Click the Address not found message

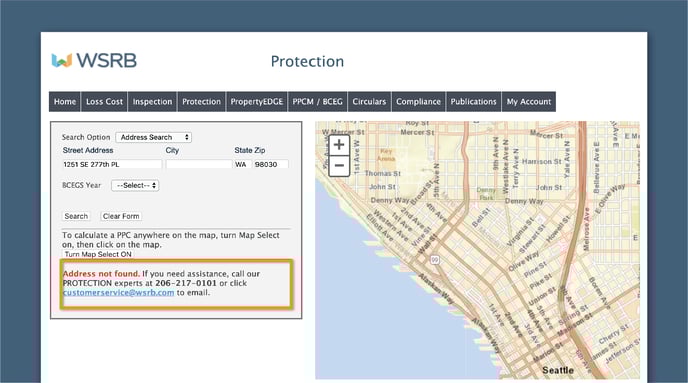(101, 273)
